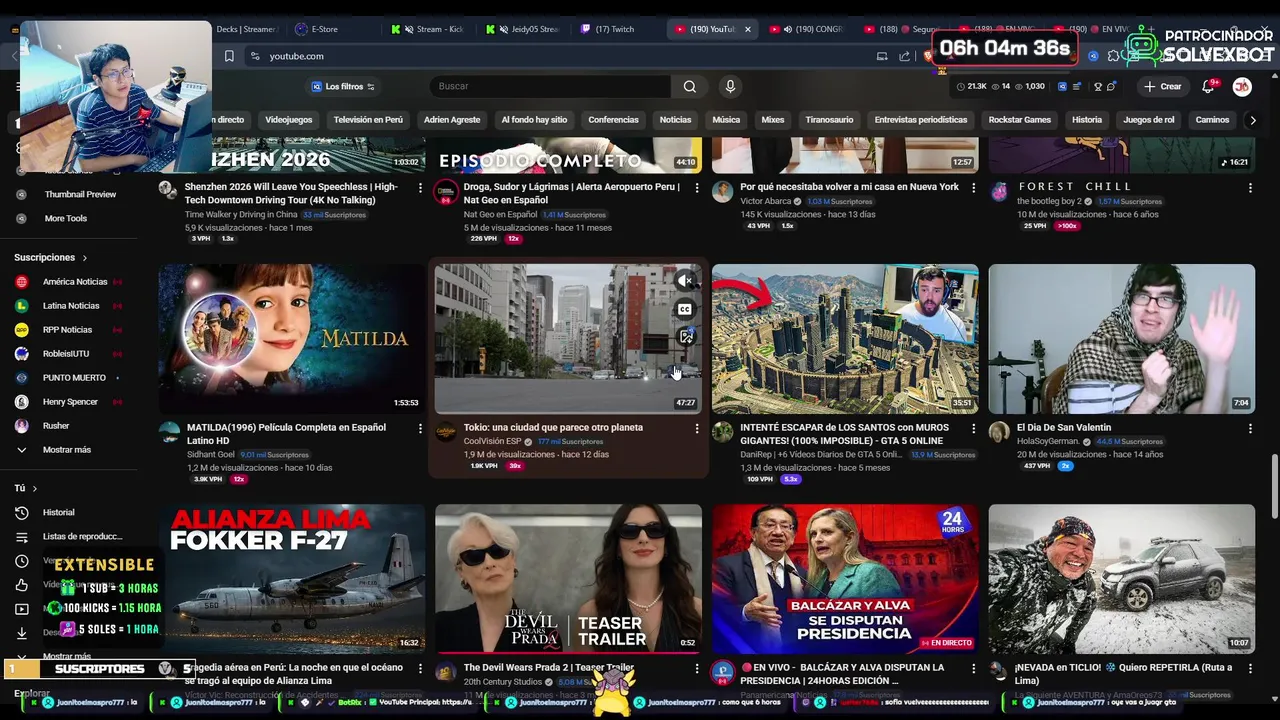
Task: Switch to the E-Store browser tab
Action: coord(324,29)
